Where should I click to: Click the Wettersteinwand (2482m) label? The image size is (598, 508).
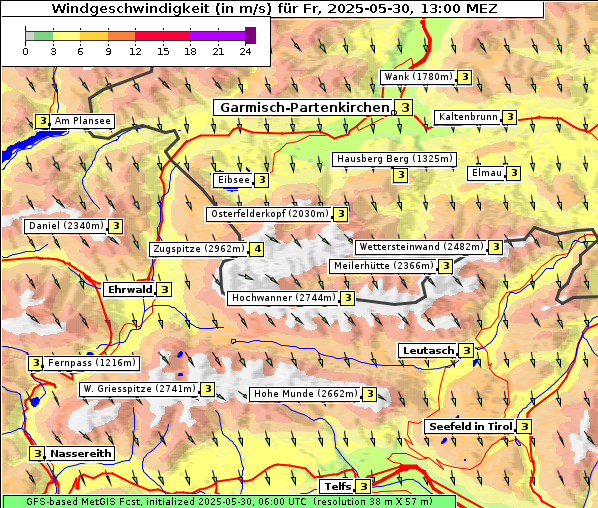click(421, 247)
